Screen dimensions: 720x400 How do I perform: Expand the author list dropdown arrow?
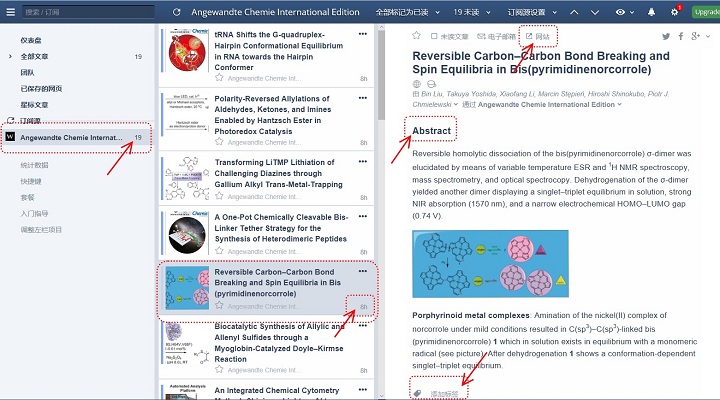click(x=456, y=105)
